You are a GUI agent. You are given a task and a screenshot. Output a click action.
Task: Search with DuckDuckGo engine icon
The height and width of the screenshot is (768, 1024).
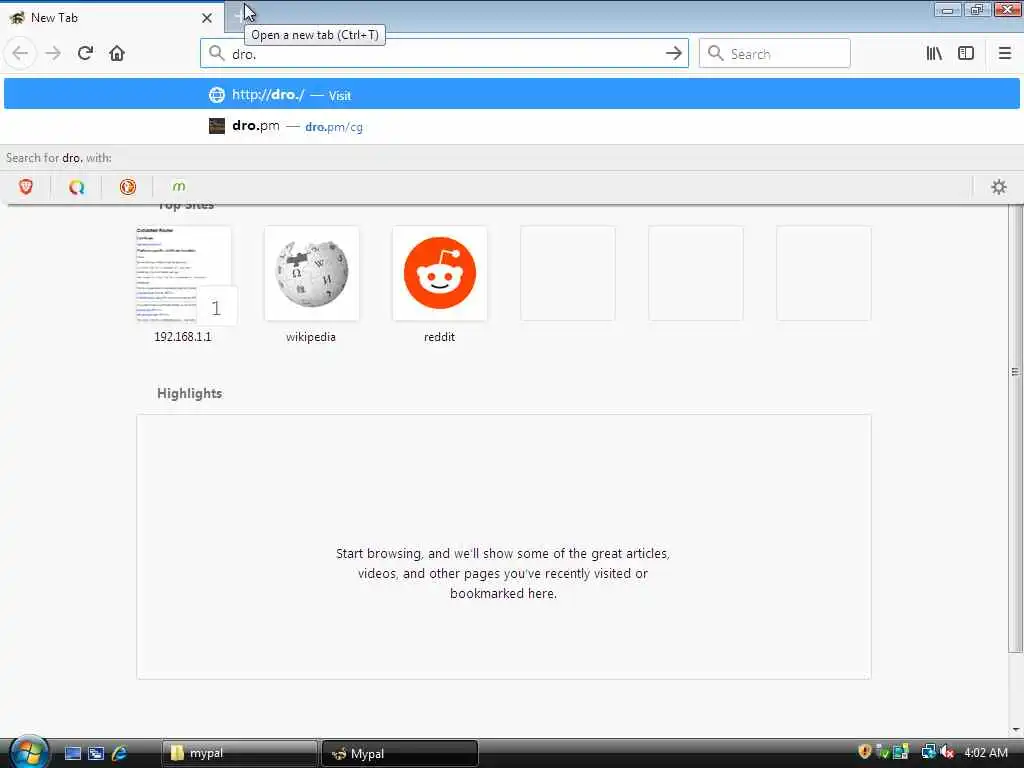tap(128, 187)
